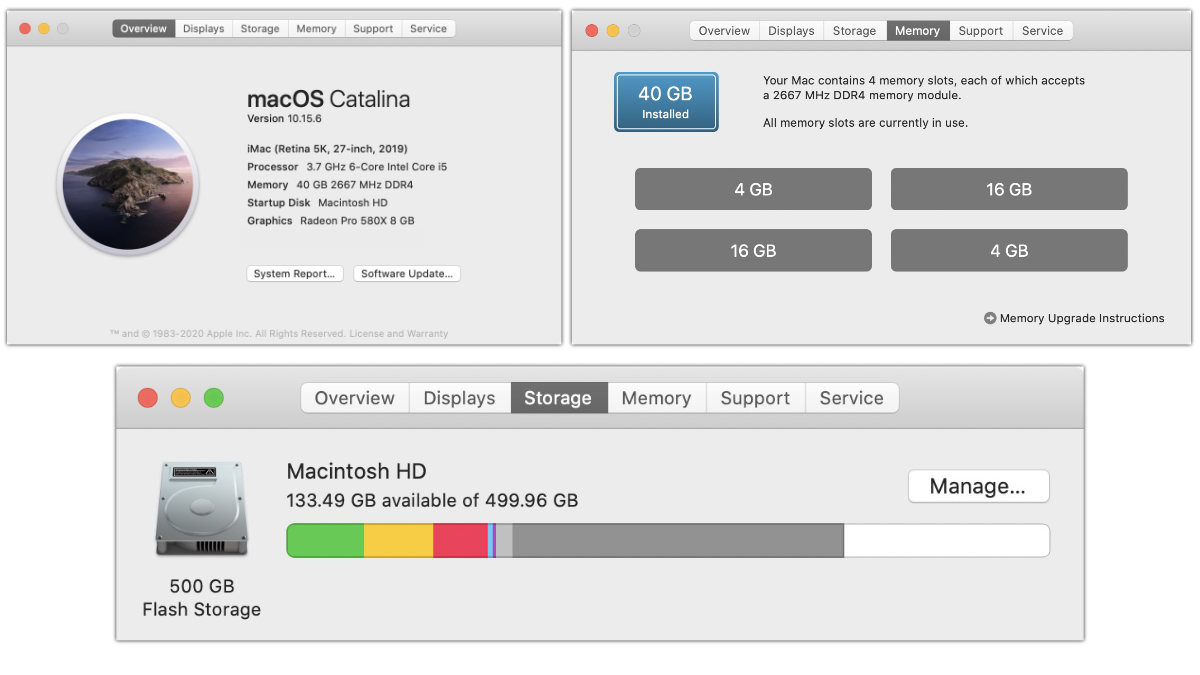The height and width of the screenshot is (675, 1200).
Task: Open the License and Warranty link
Action: pyautogui.click(x=398, y=334)
